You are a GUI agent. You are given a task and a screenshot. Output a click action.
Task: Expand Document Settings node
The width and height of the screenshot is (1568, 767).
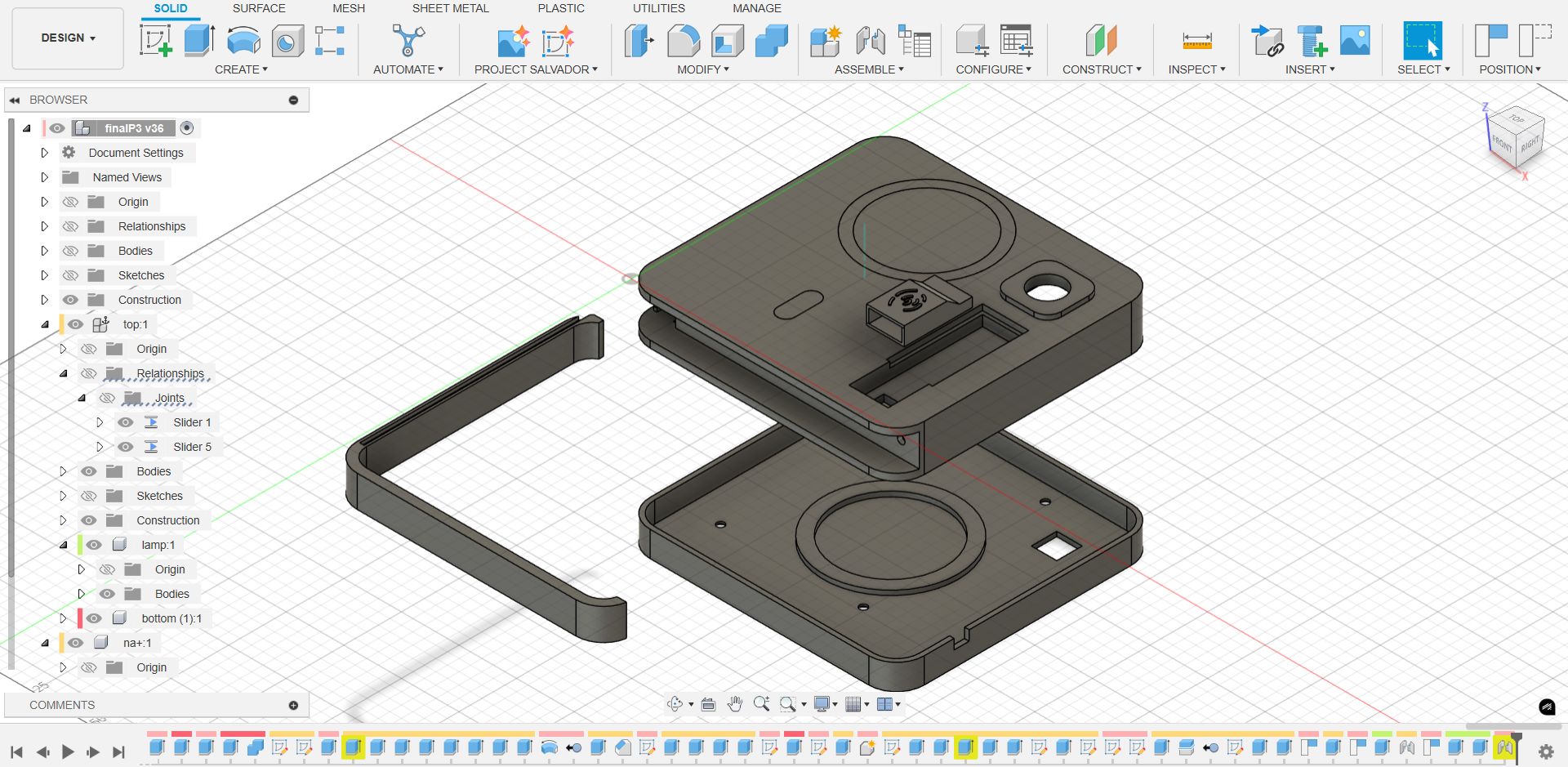tap(45, 153)
